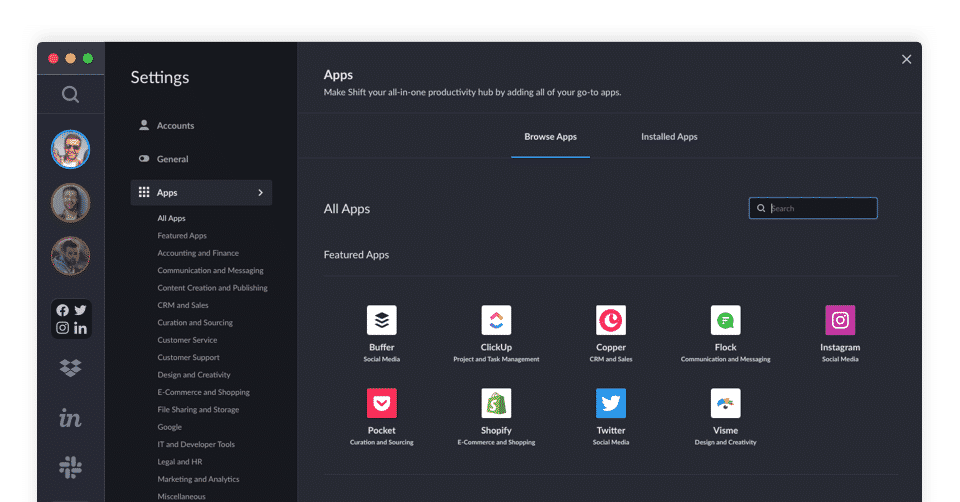Select the Featured Apps category
Viewport: 960px width, 502px height.
point(182,236)
